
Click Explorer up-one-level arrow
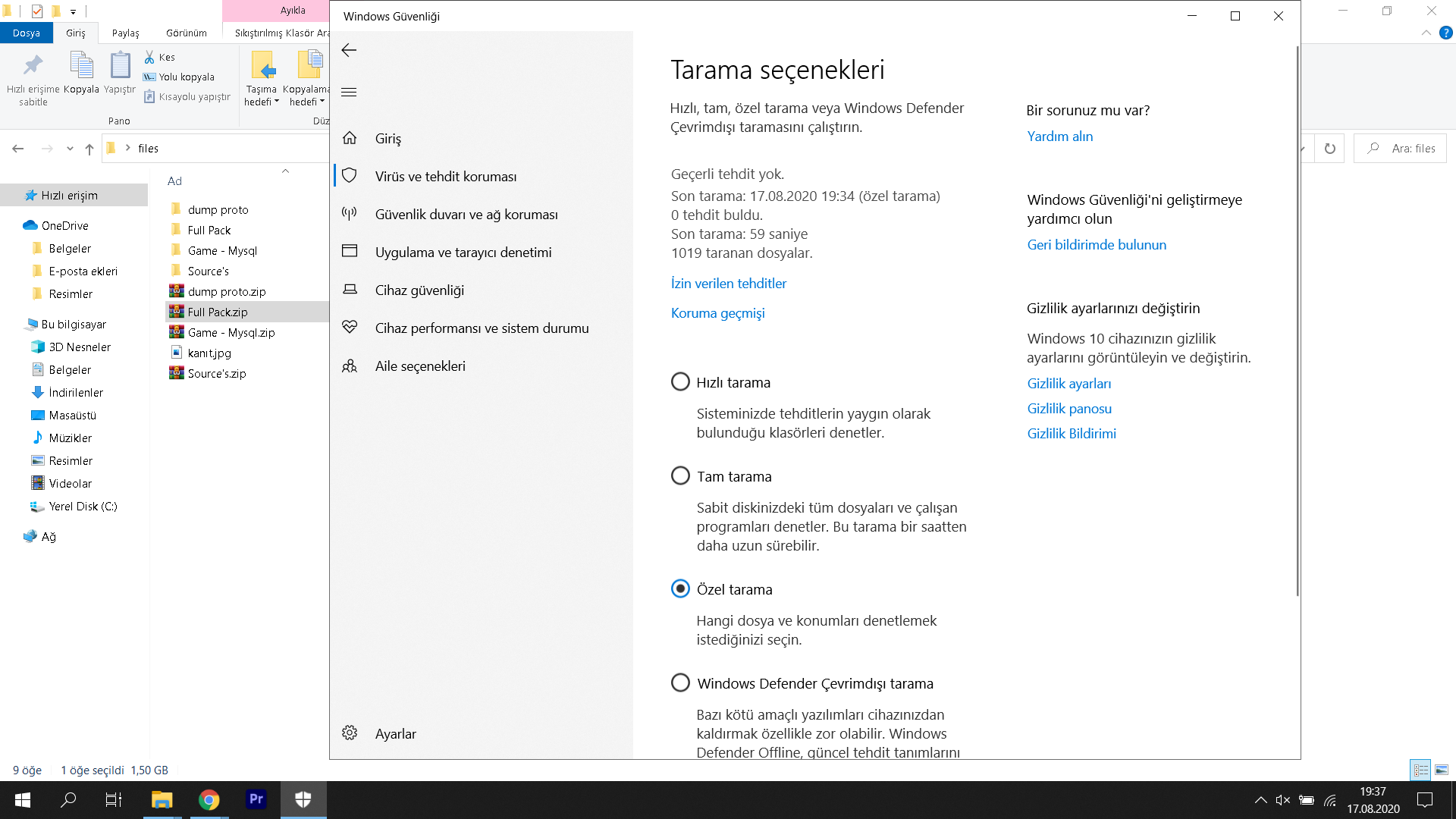pos(89,149)
